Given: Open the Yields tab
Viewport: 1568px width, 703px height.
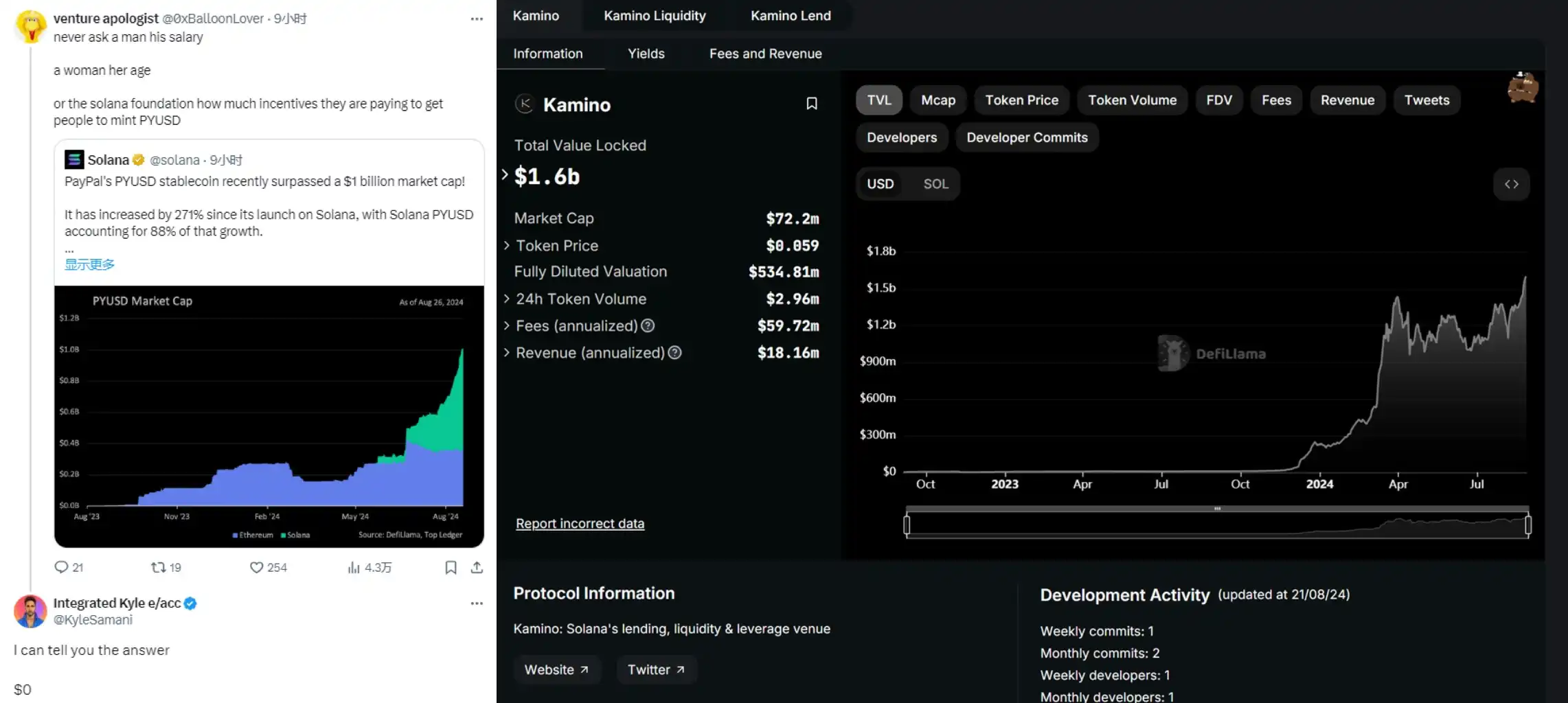Looking at the screenshot, I should (646, 54).
